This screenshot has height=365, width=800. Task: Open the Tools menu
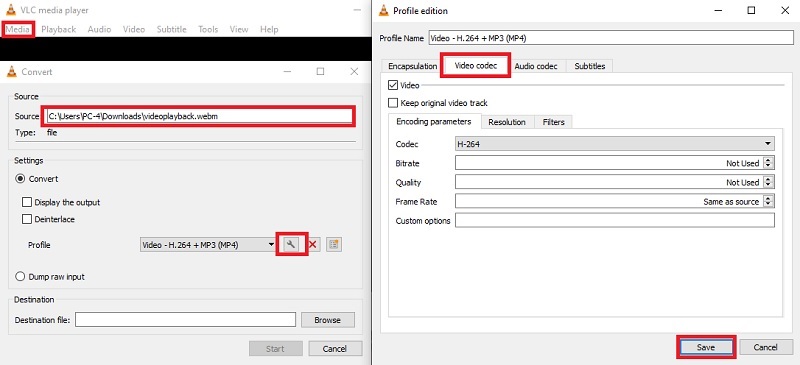[208, 29]
